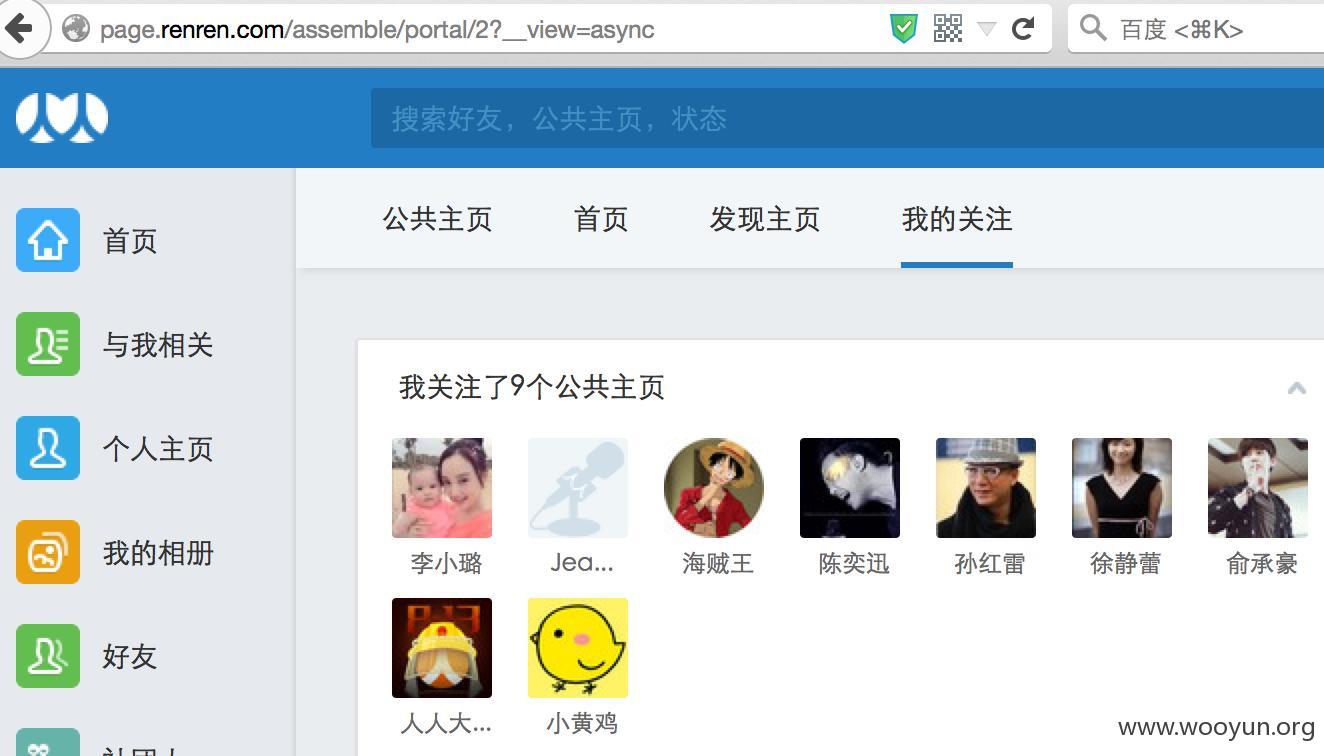
Task: Open 好友 in the sidebar
Action: tap(130, 657)
